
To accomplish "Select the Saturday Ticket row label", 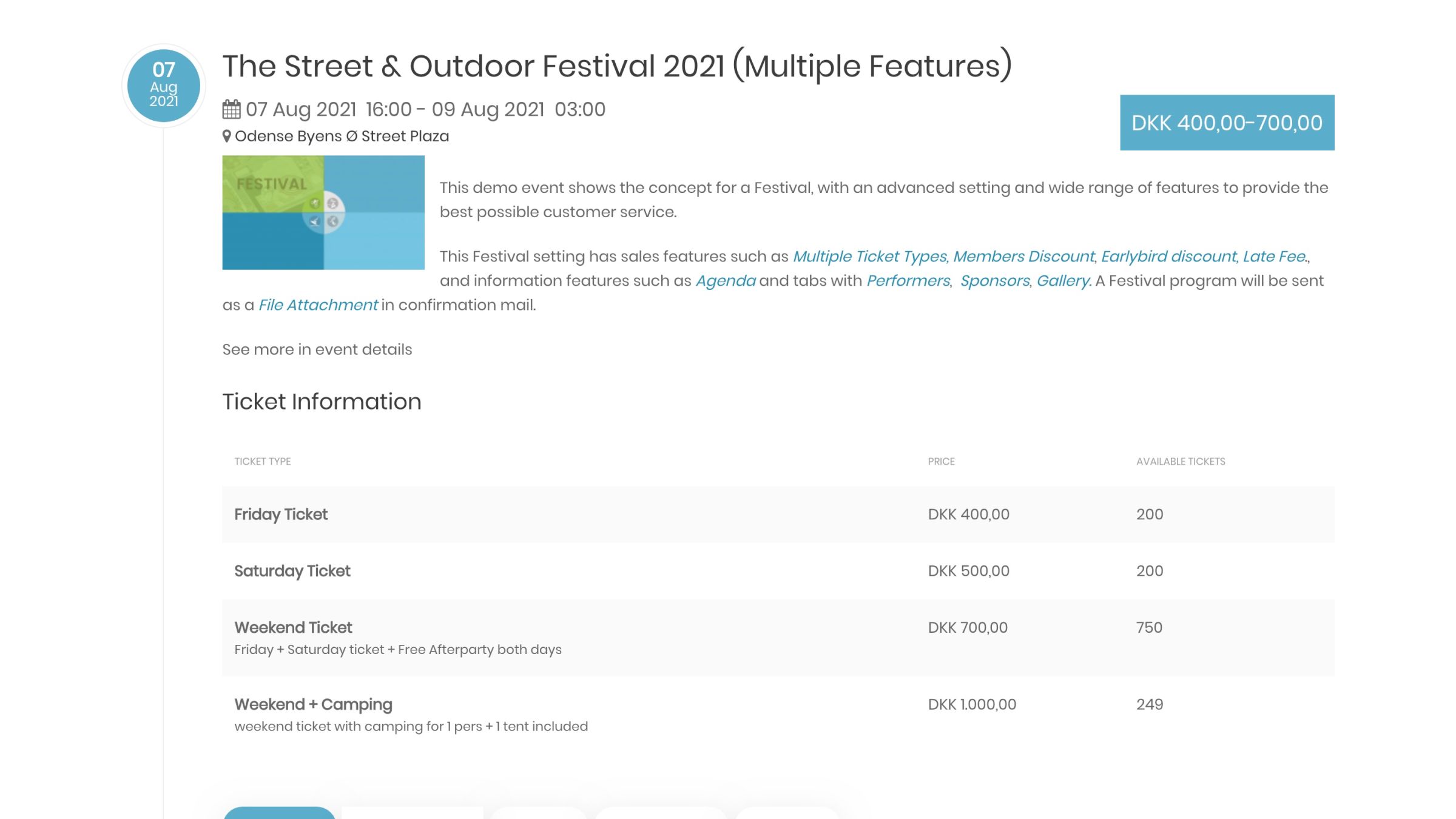I will point(292,571).
